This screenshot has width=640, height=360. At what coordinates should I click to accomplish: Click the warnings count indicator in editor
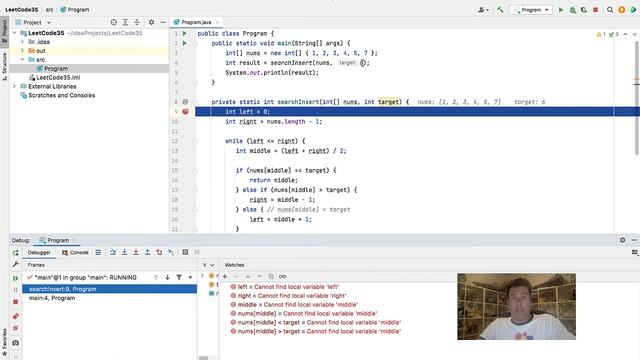601,35
